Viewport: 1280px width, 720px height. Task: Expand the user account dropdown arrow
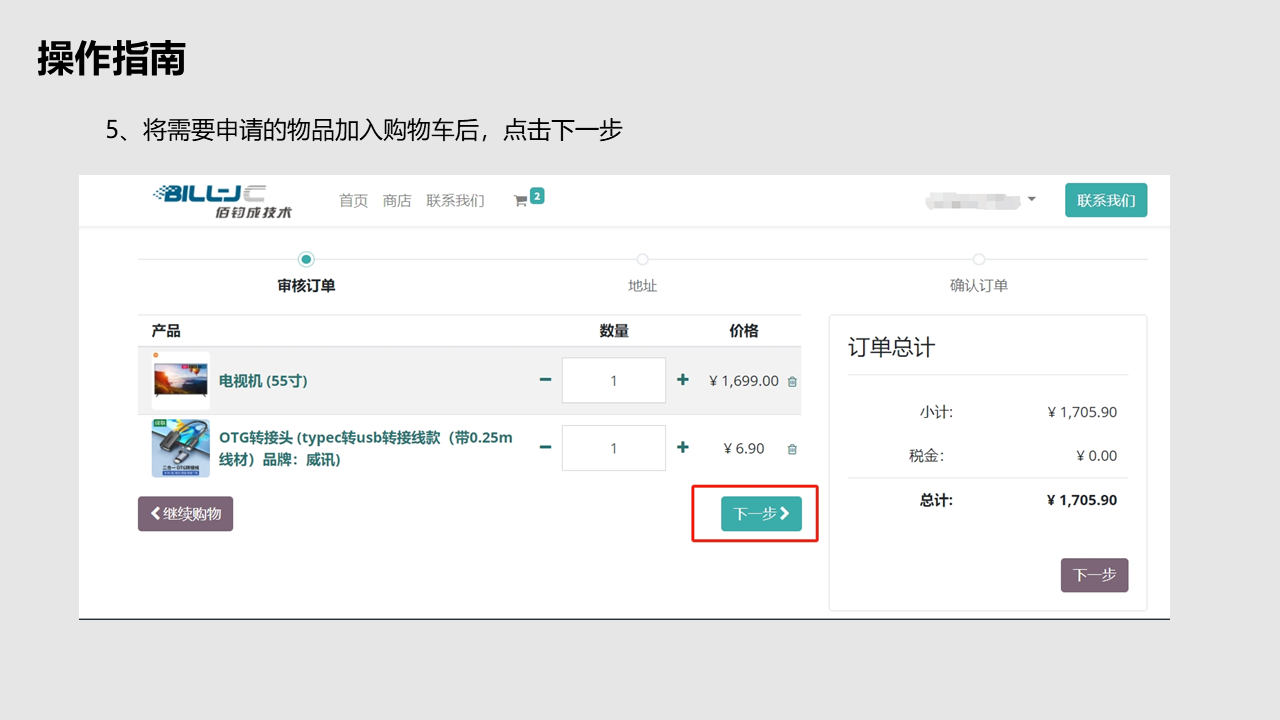1031,199
